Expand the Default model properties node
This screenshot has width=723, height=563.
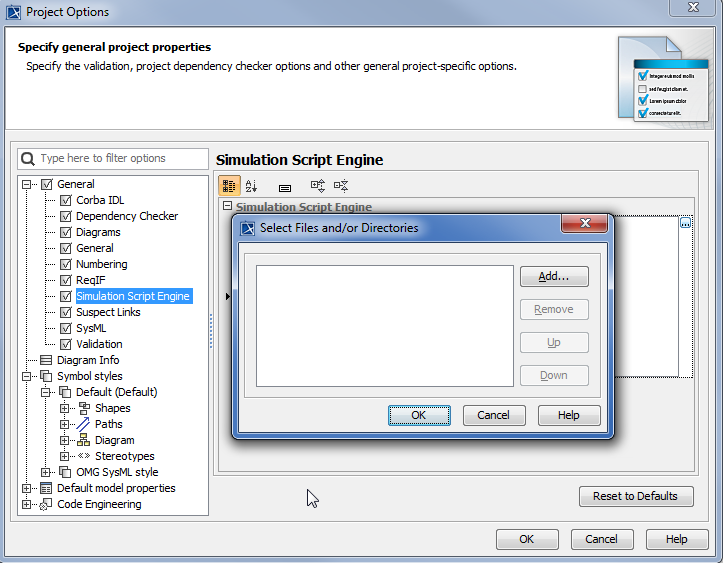(x=26, y=488)
